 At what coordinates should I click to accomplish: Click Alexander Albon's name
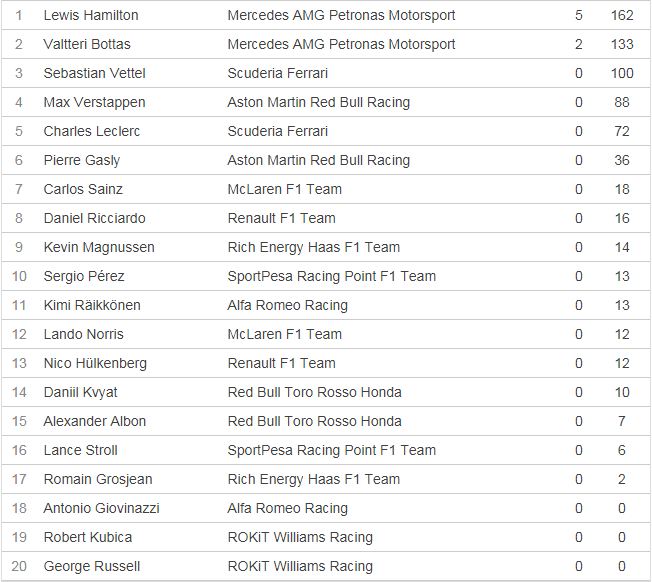[96, 421]
